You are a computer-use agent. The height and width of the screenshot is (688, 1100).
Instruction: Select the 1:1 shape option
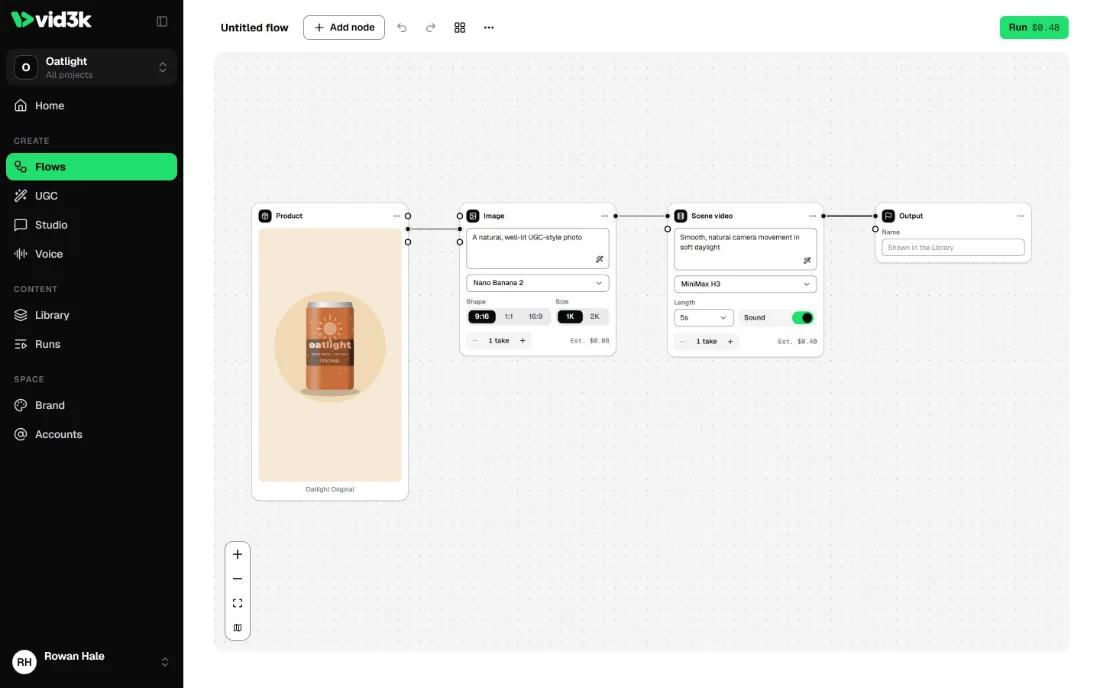pyautogui.click(x=509, y=317)
